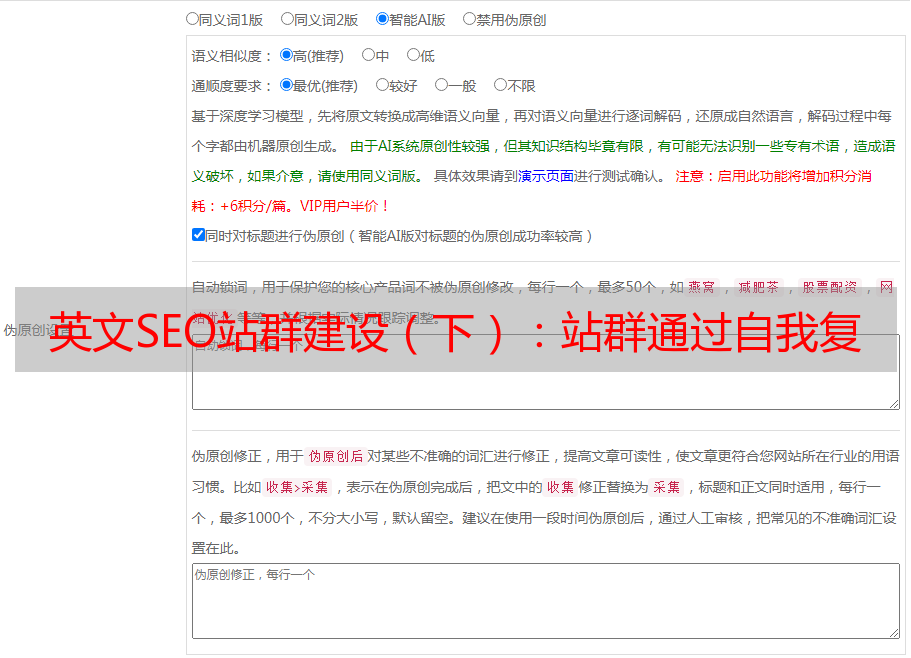Click the red VIP用户半价 notice text
The height and width of the screenshot is (658, 911).
[344, 206]
